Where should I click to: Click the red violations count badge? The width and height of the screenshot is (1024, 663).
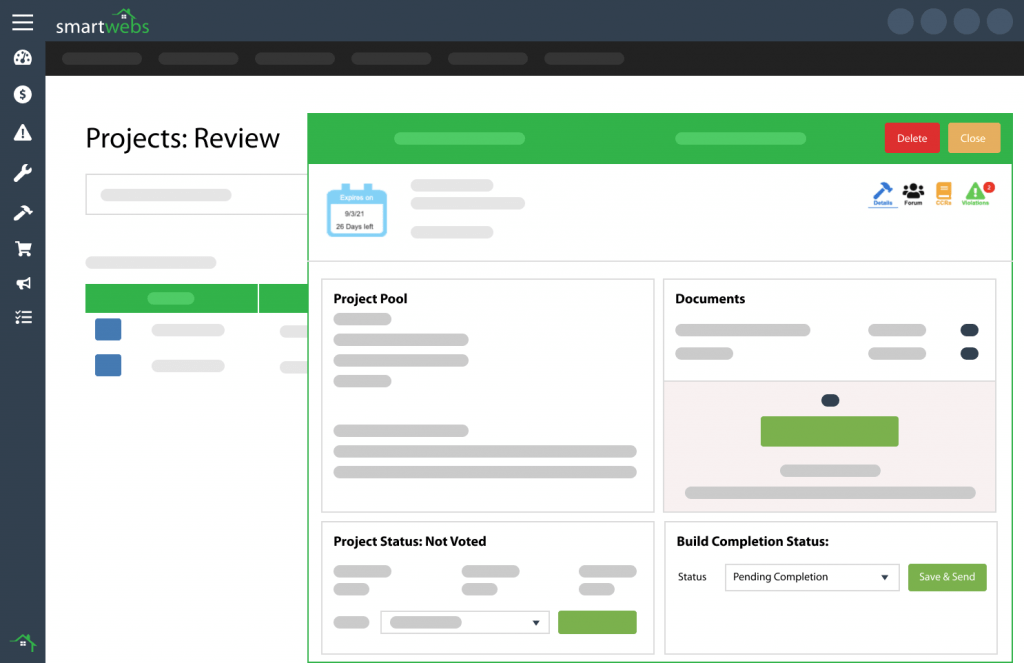989,187
